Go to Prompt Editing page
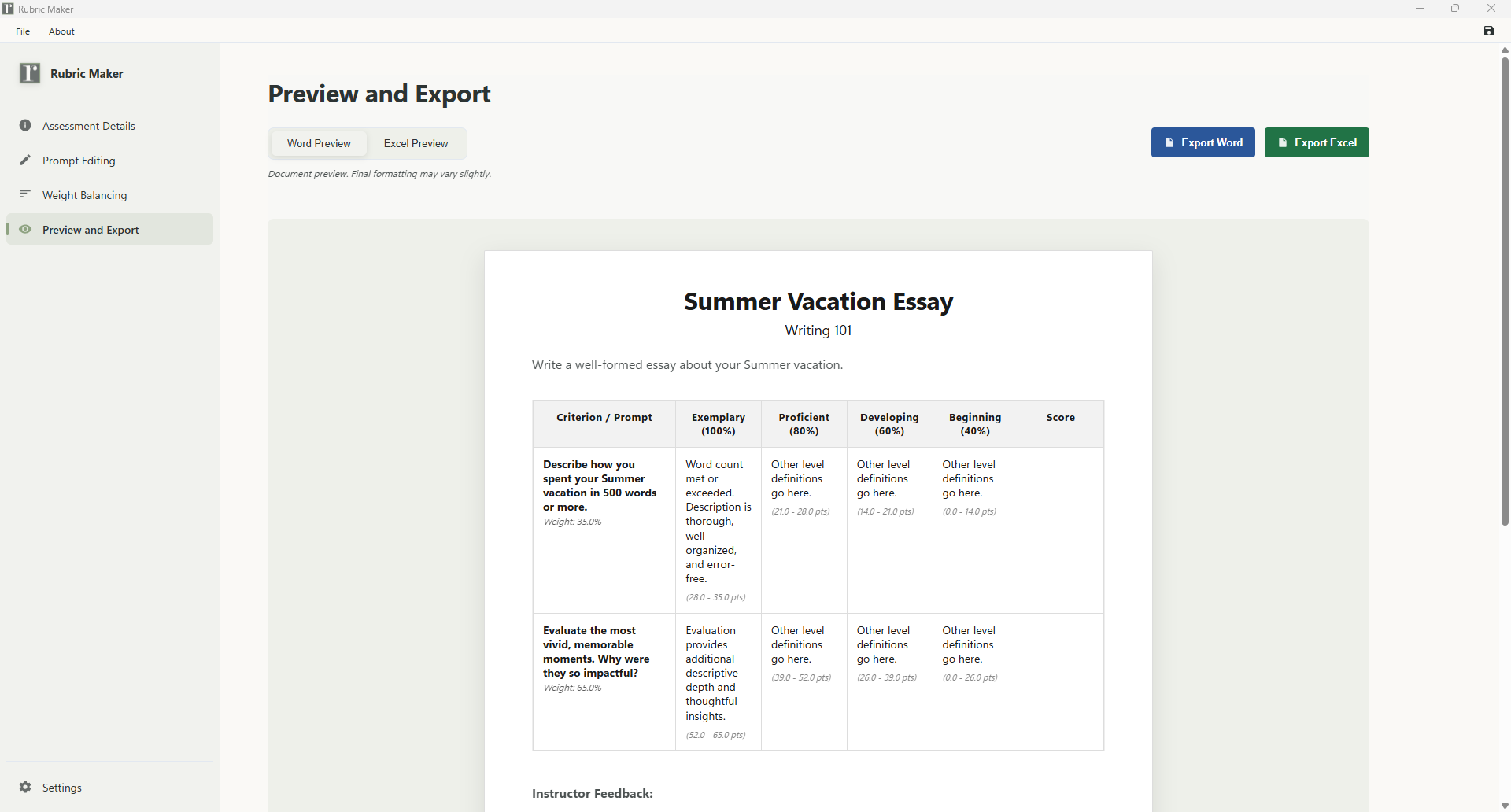The image size is (1511, 812). [110, 161]
